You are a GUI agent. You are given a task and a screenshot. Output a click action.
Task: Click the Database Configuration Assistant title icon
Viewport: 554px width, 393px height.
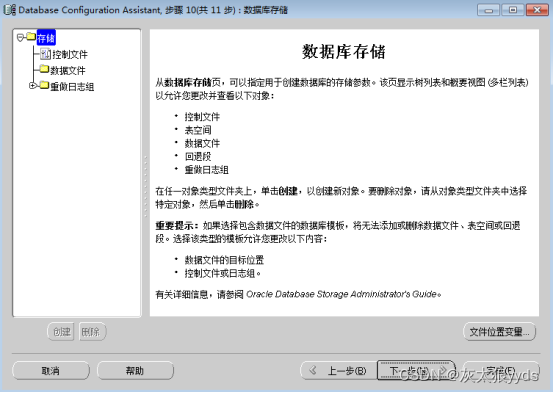(10, 10)
